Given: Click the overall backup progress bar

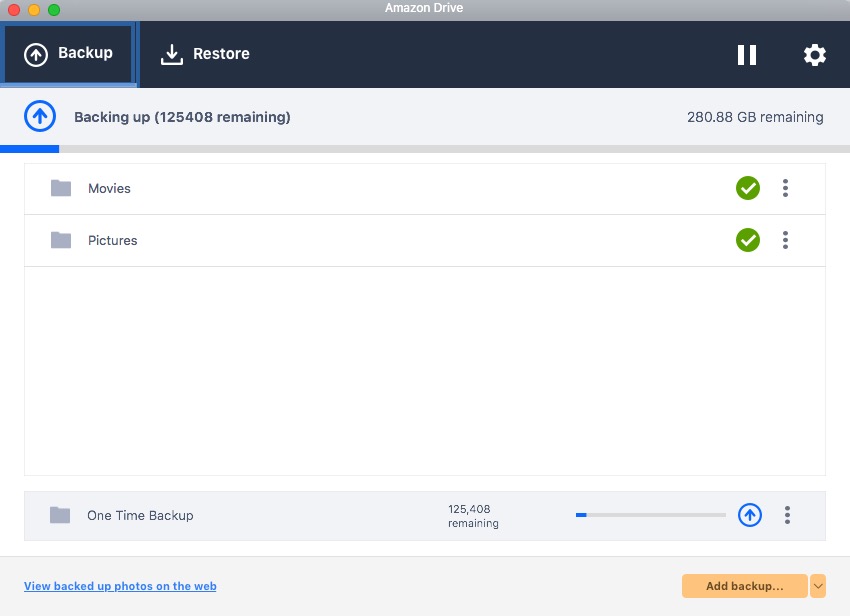Looking at the screenshot, I should [x=425, y=149].
